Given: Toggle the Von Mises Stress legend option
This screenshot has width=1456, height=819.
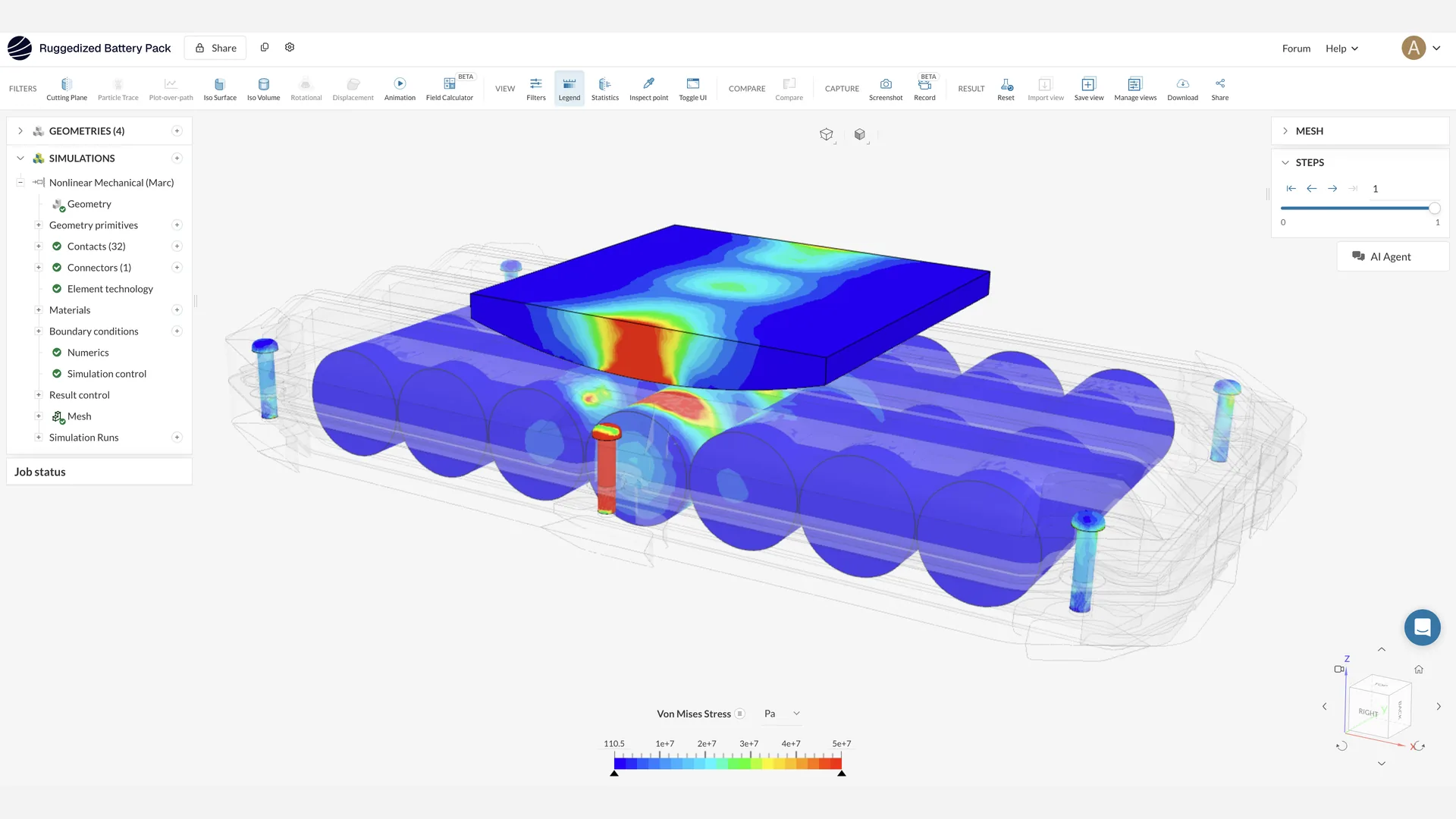Looking at the screenshot, I should [x=740, y=714].
